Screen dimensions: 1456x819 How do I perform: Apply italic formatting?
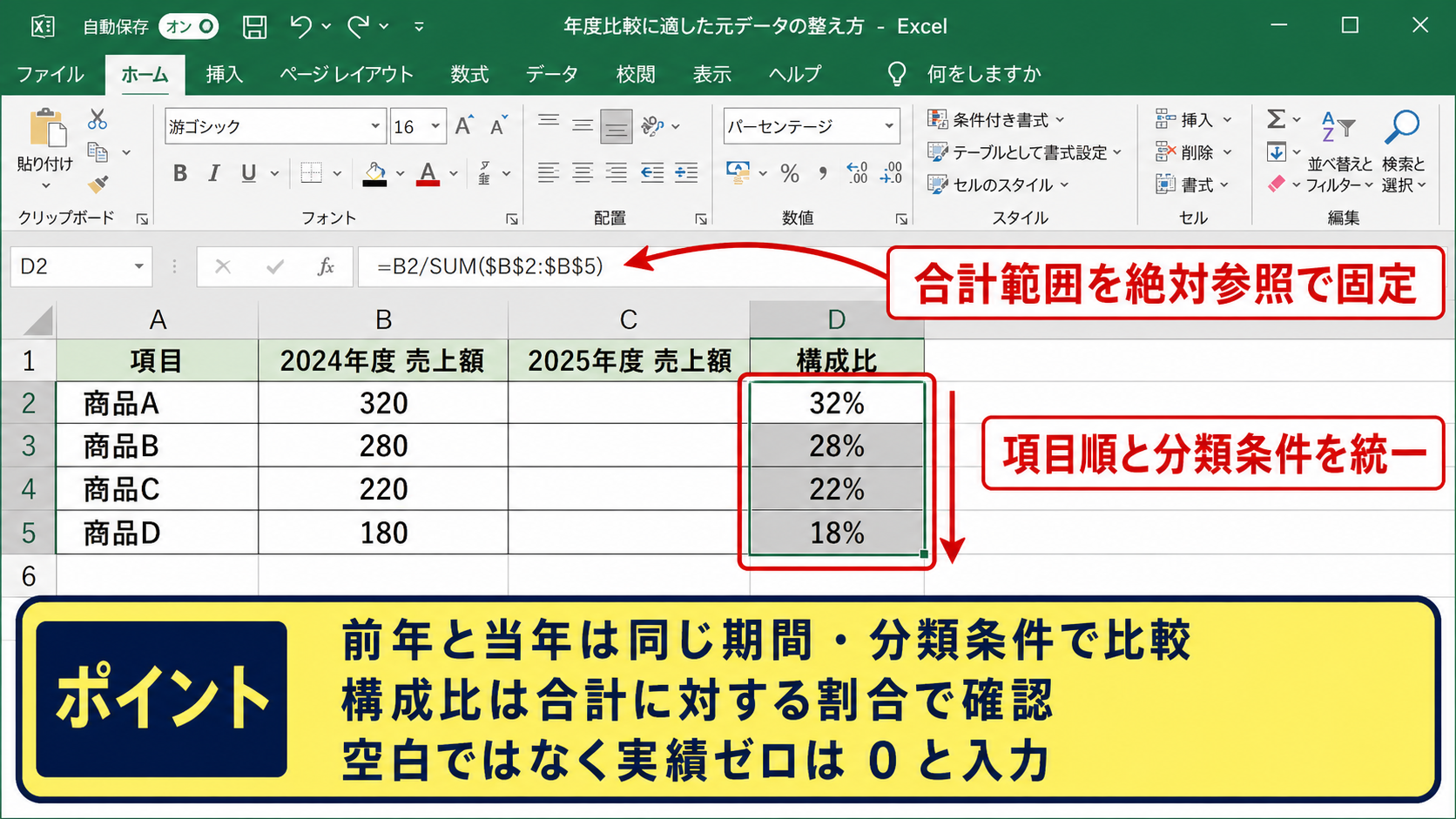tap(213, 173)
